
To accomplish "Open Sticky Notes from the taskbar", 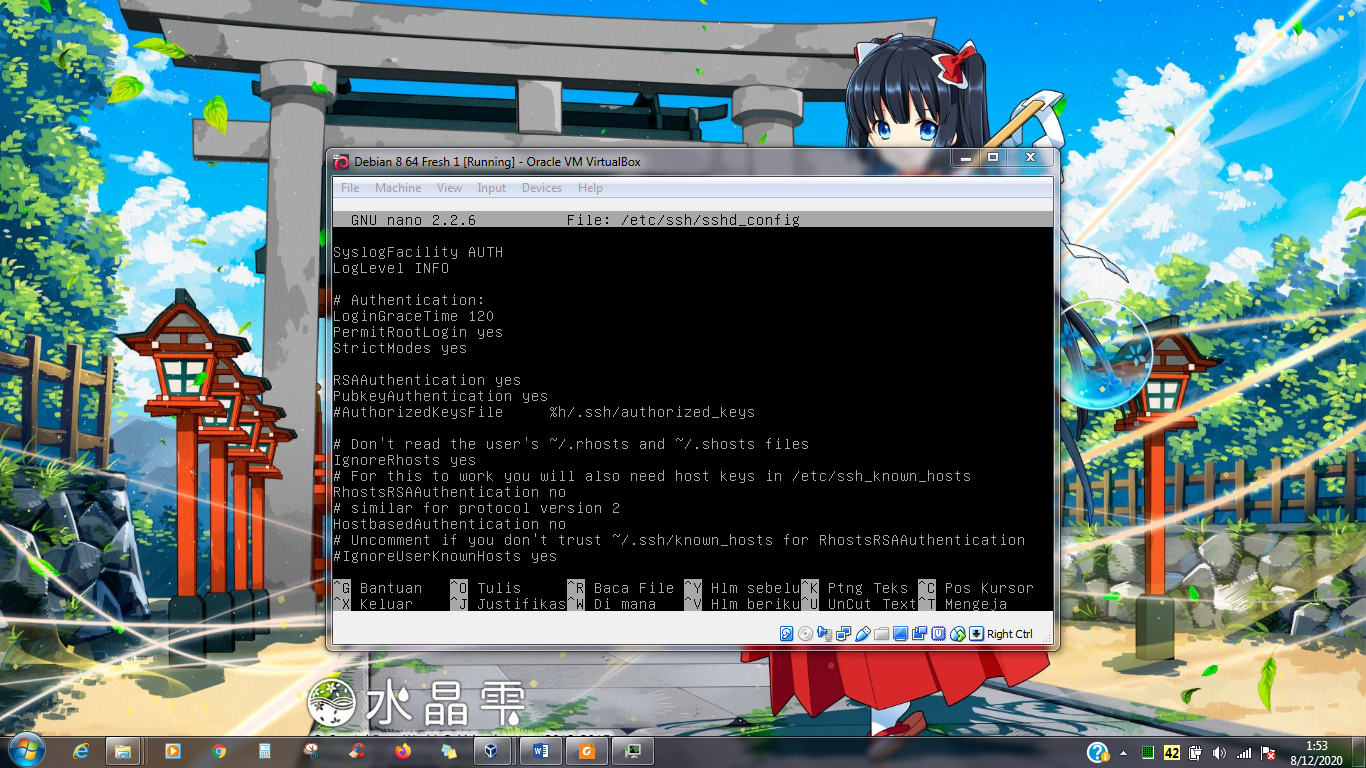I will click(x=449, y=751).
